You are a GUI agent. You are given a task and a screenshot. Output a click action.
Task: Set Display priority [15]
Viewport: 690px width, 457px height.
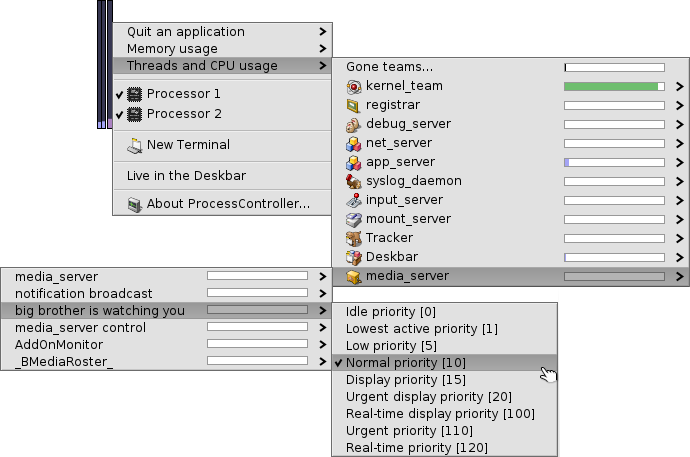[444, 380]
